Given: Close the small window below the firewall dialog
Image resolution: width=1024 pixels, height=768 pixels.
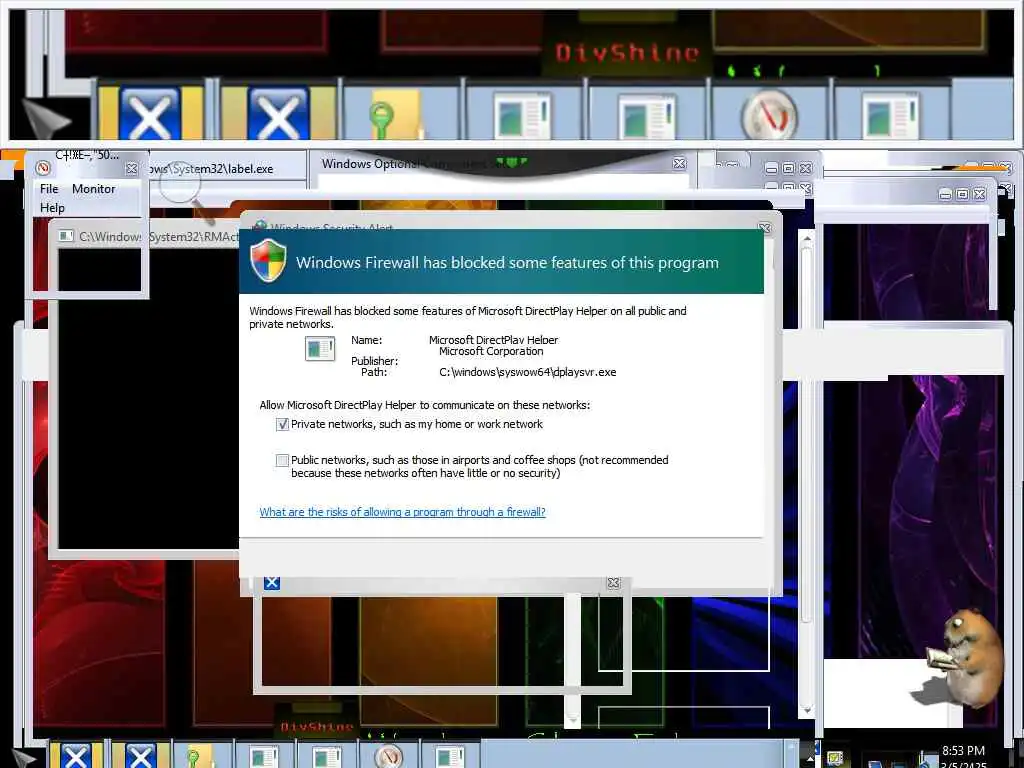Looking at the screenshot, I should coord(613,583).
